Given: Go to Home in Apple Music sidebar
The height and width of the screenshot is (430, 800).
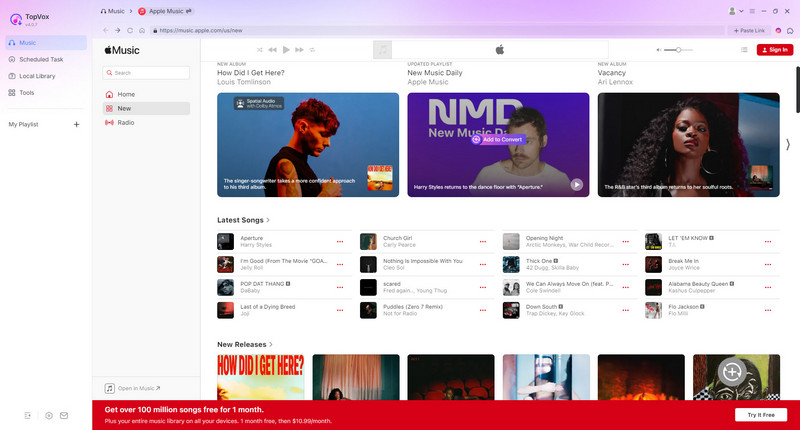Looking at the screenshot, I should (146, 94).
